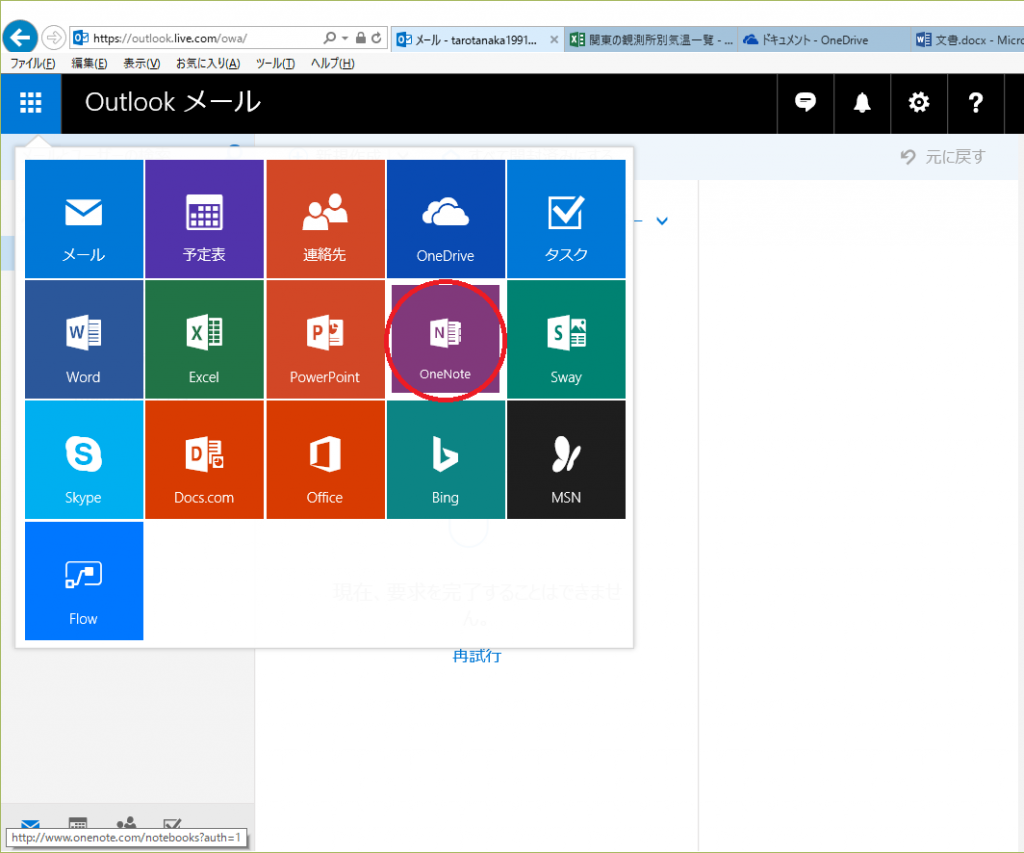This screenshot has height=853, width=1024.
Task: Open the Flow app tile
Action: [83, 581]
